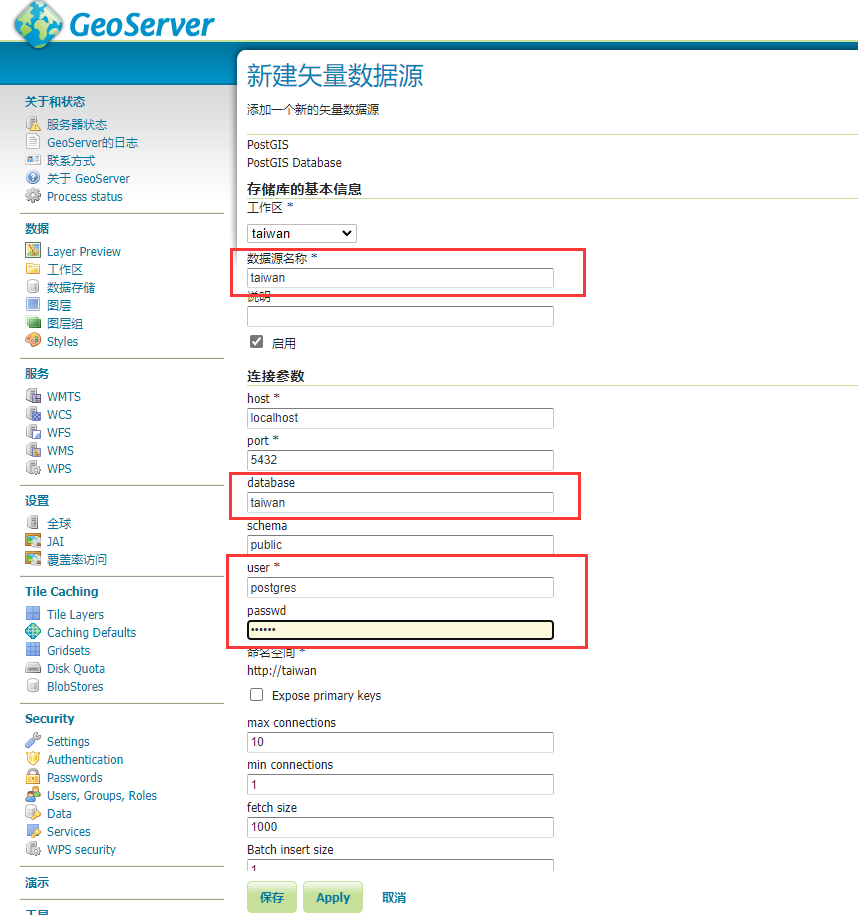Click the 说明 description input field

pyautogui.click(x=400, y=316)
